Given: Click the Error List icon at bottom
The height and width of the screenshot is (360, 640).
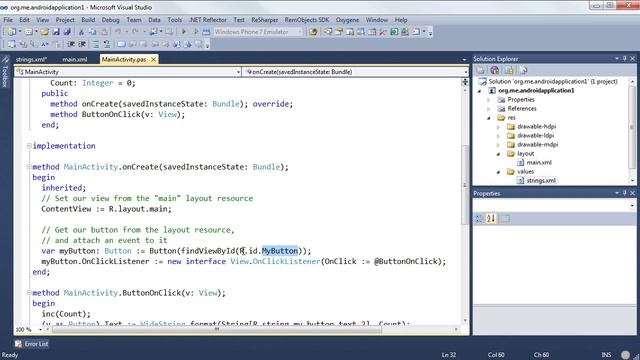Looking at the screenshot, I should (18, 344).
